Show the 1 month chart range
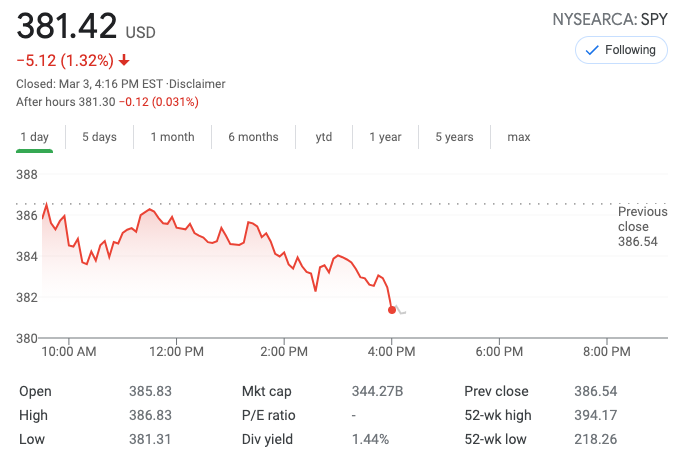The height and width of the screenshot is (462, 693). pyautogui.click(x=172, y=137)
